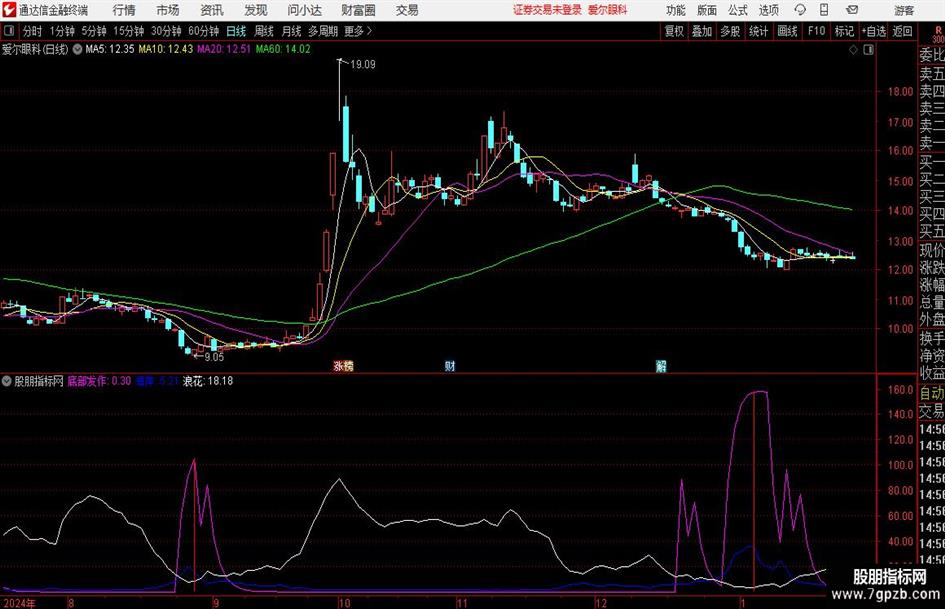Open the mobile phone icon in title bar
Screen dimensions: 945x609
824,10
